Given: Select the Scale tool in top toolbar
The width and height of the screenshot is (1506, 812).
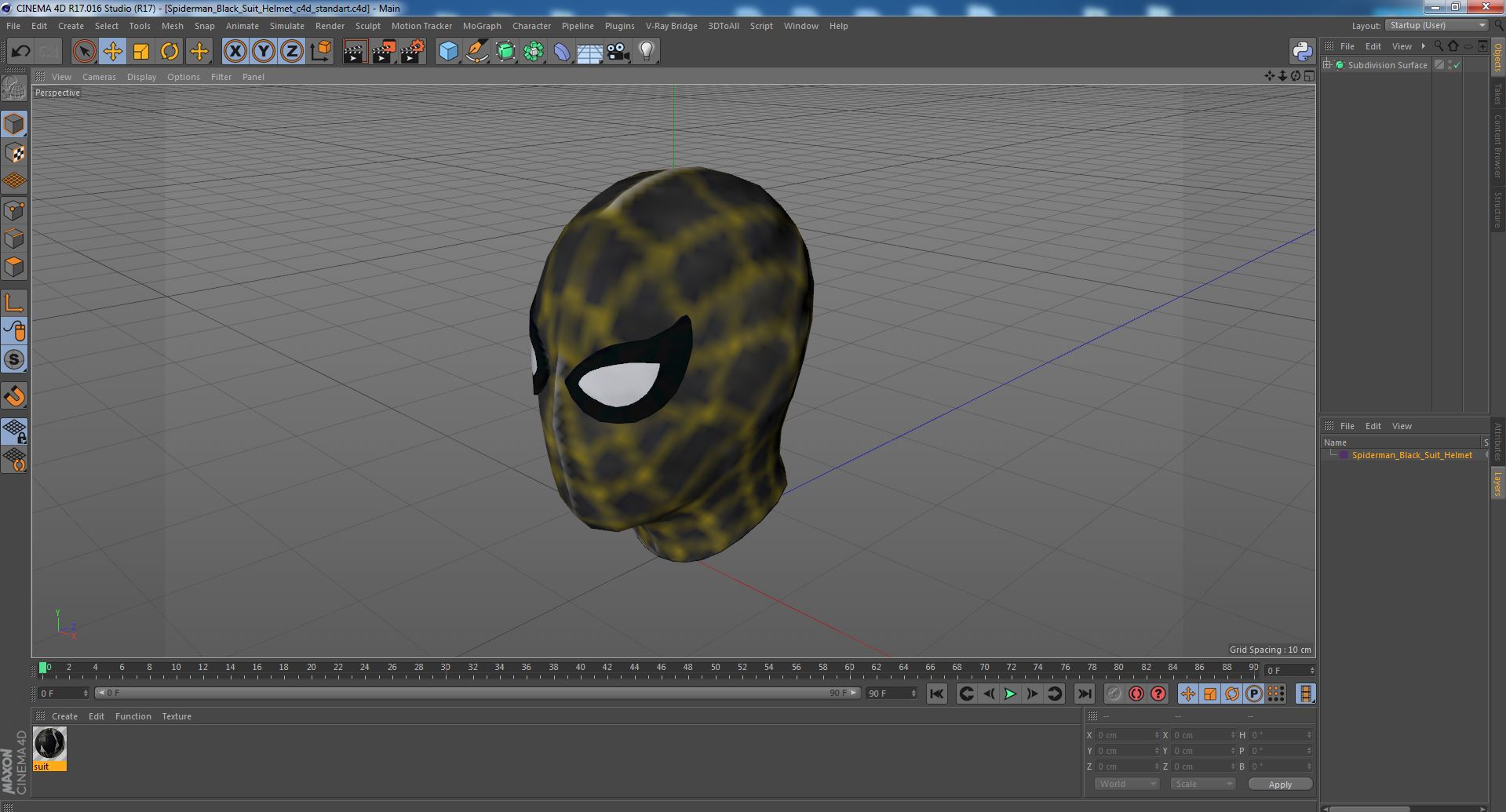Looking at the screenshot, I should [x=141, y=52].
